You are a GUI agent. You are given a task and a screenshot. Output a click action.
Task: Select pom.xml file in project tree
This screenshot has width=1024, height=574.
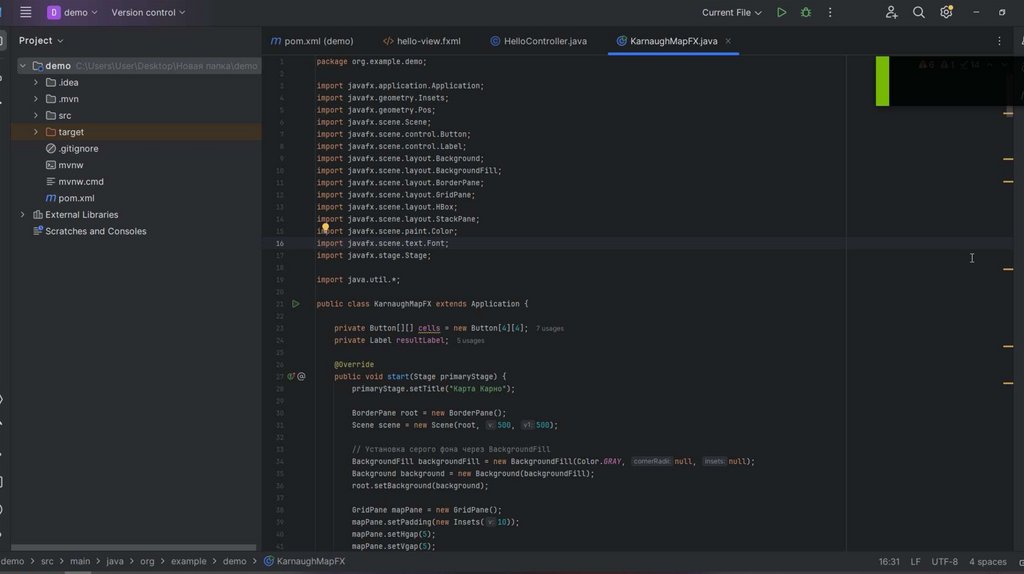(76, 198)
